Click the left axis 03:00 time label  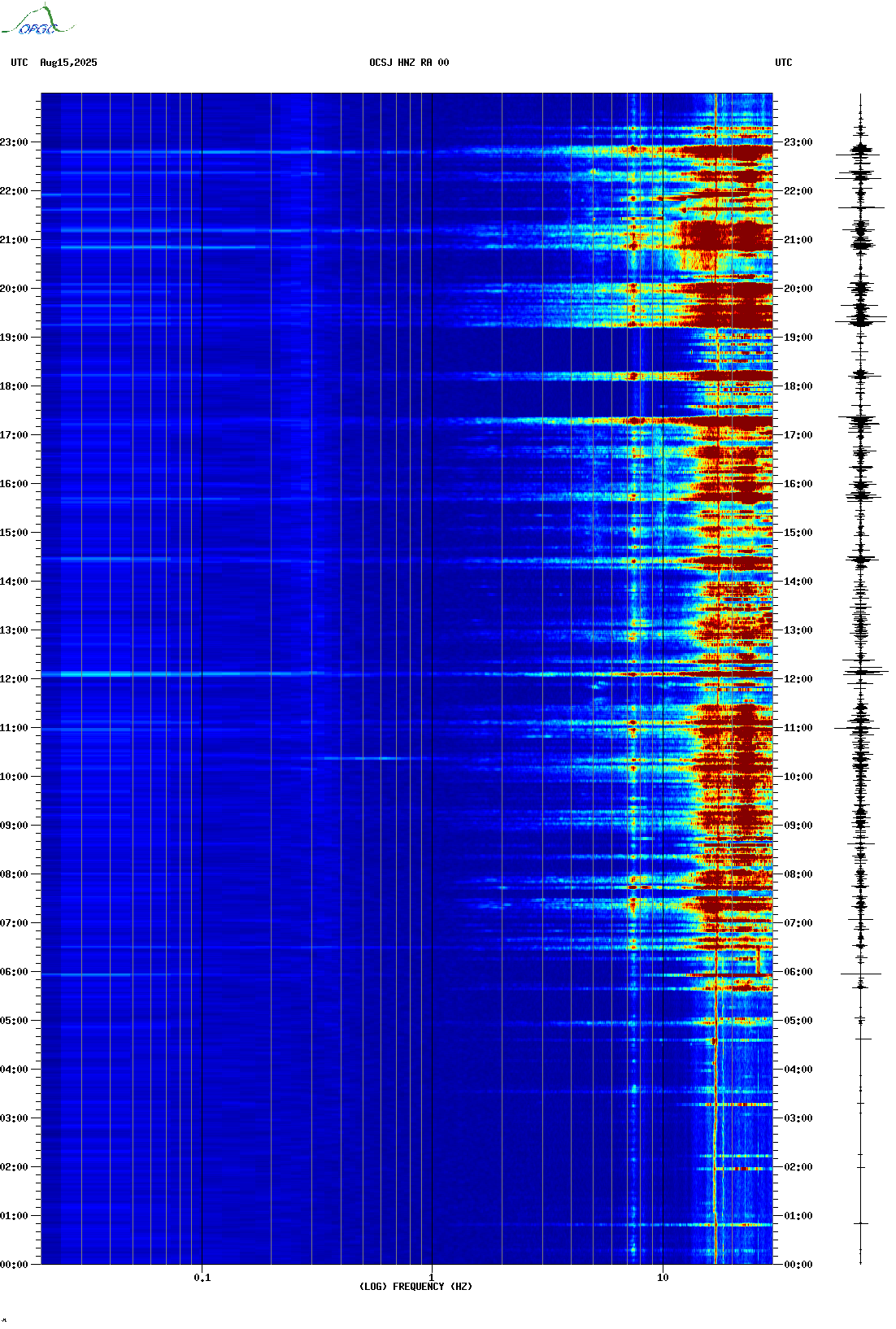(x=14, y=1118)
